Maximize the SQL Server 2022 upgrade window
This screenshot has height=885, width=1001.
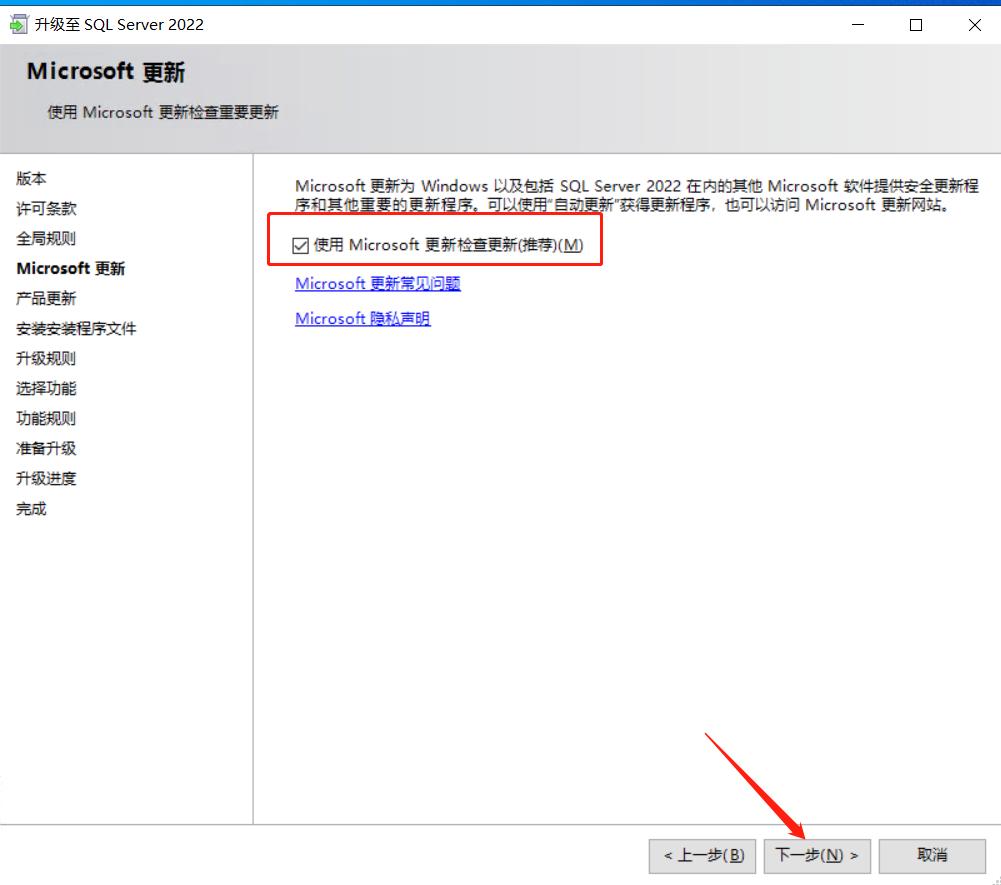(916, 25)
